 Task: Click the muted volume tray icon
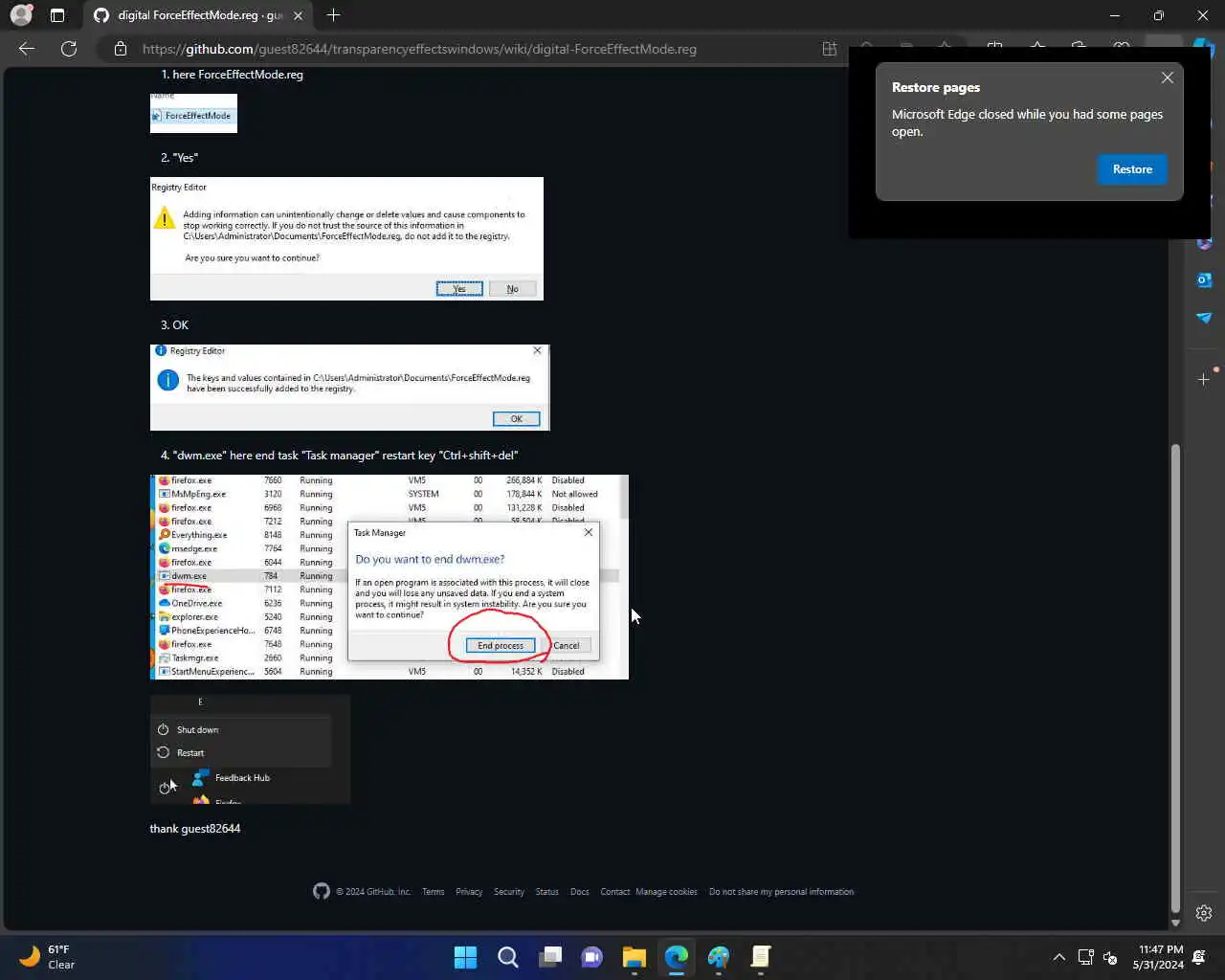1110,957
